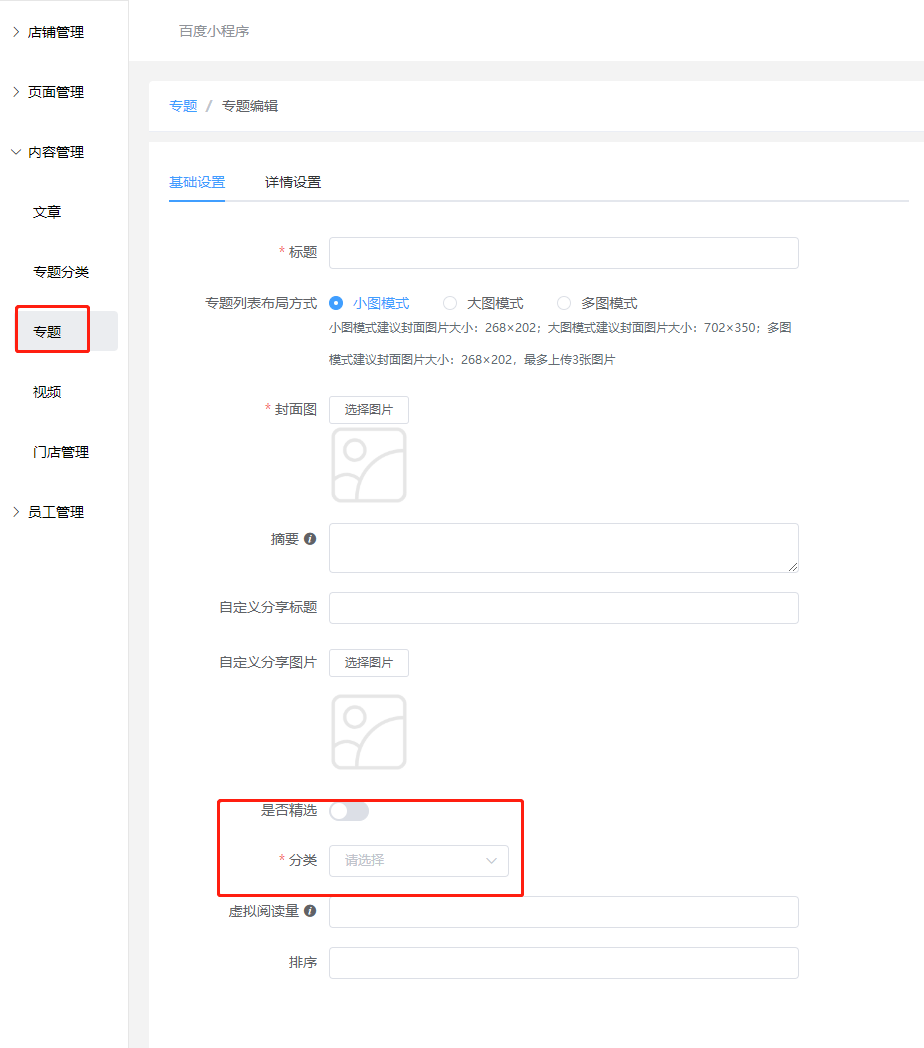
Task: Click the info icon beside 摘要
Action: 310,539
